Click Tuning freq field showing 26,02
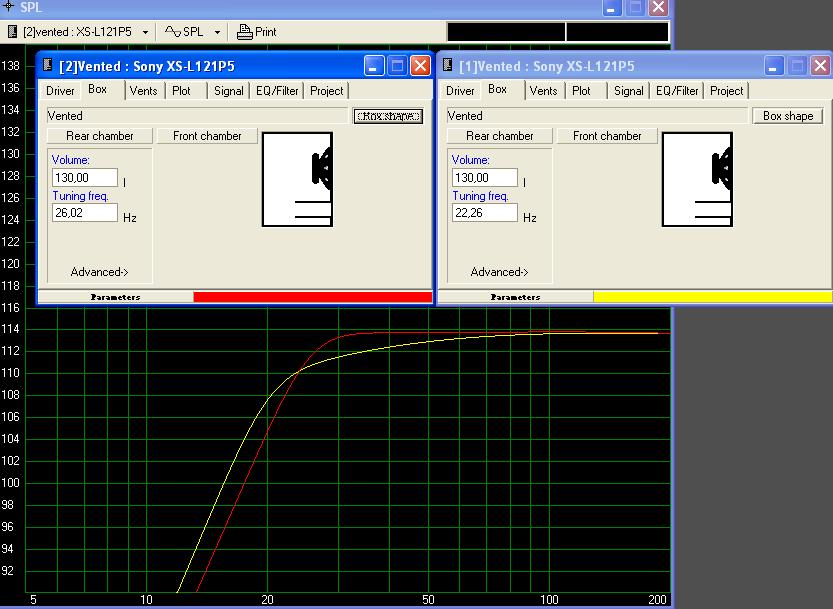Screen dimensions: 833x609 [85, 213]
